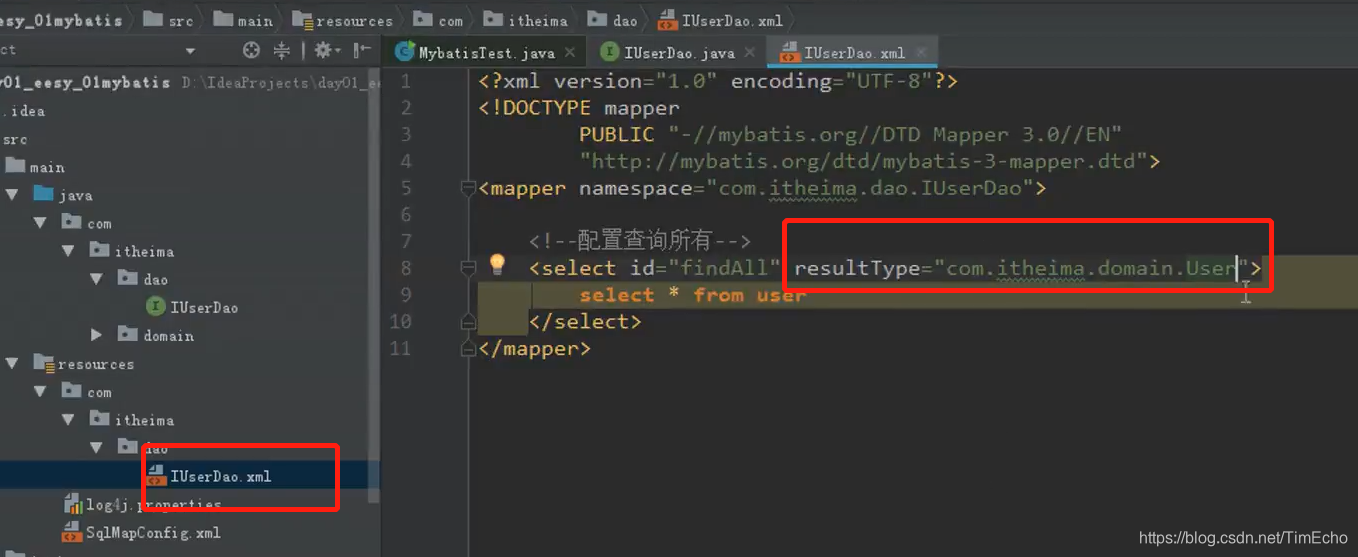The height and width of the screenshot is (557, 1358).
Task: Click the project name breadcrumb ending in 01mybatis
Action: (x=62, y=20)
